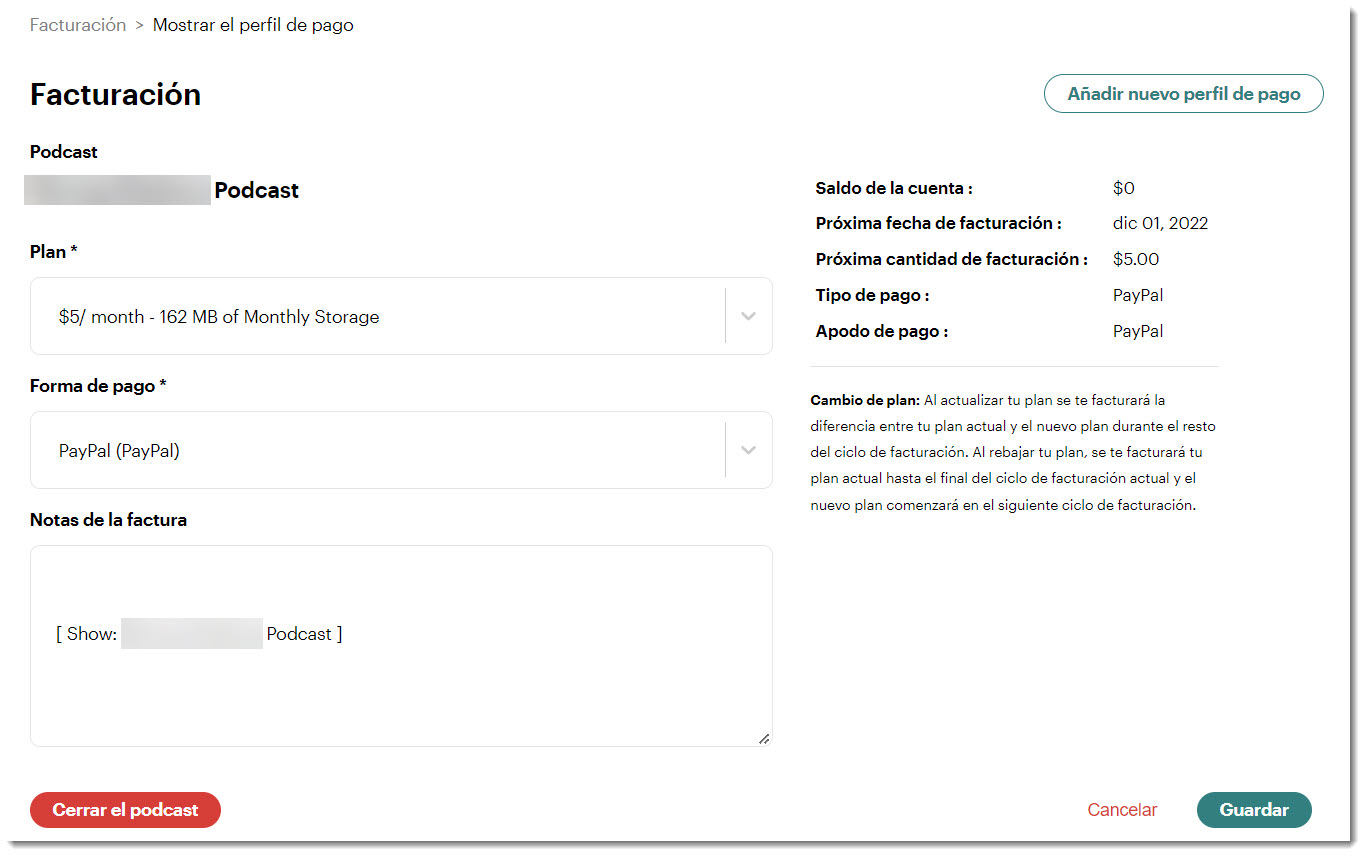Viewport: 1365px width, 856px height.
Task: Click the red 'Cerrar el podcast' button
Action: [x=125, y=810]
